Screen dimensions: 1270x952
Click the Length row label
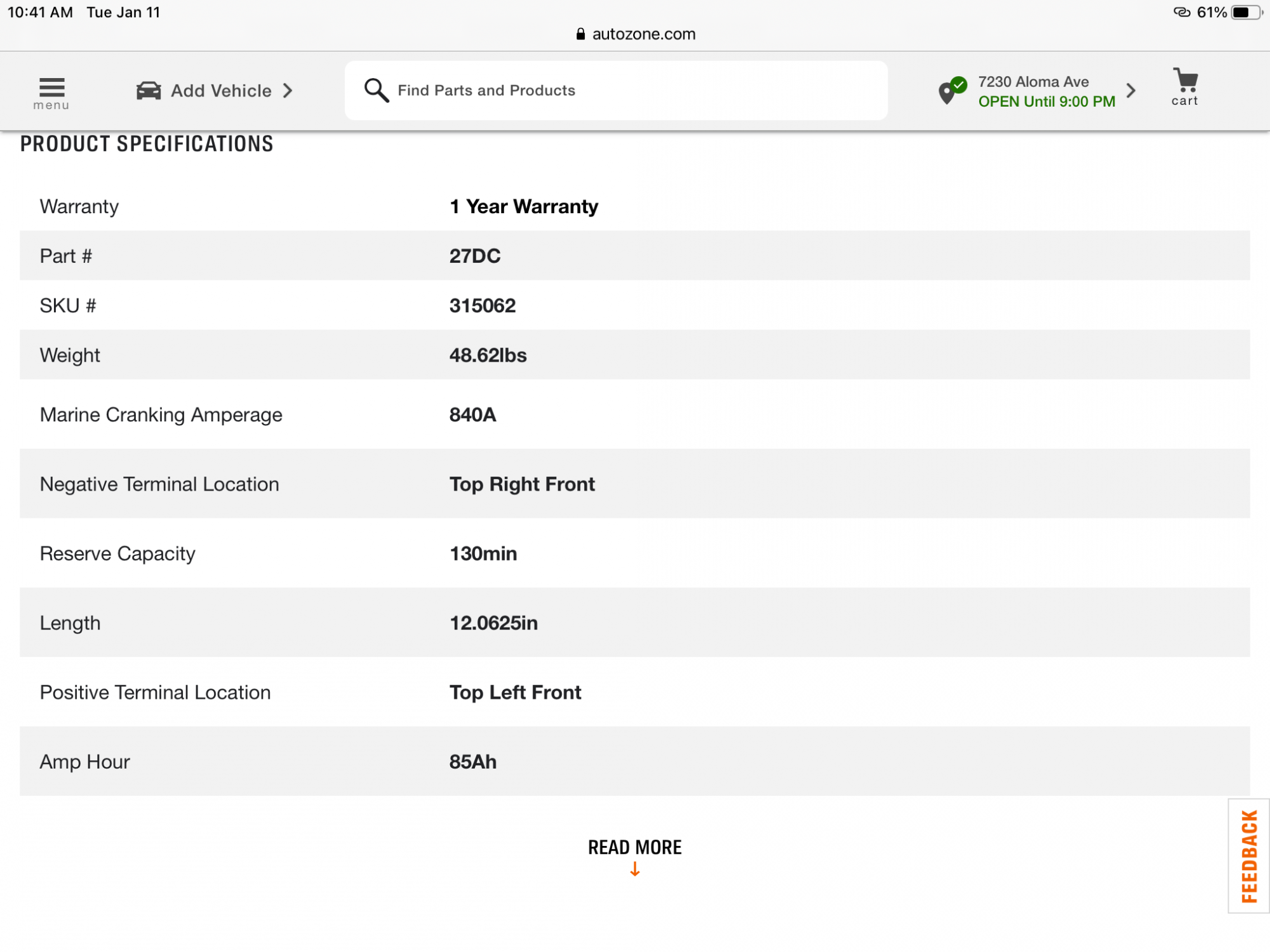point(70,623)
